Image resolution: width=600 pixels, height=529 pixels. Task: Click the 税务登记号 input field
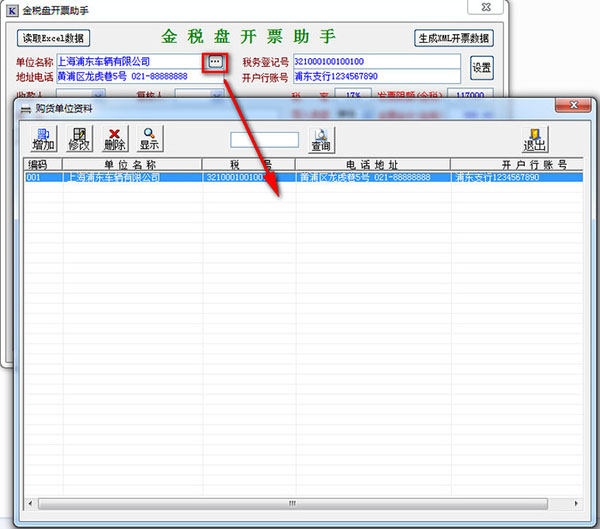375,62
